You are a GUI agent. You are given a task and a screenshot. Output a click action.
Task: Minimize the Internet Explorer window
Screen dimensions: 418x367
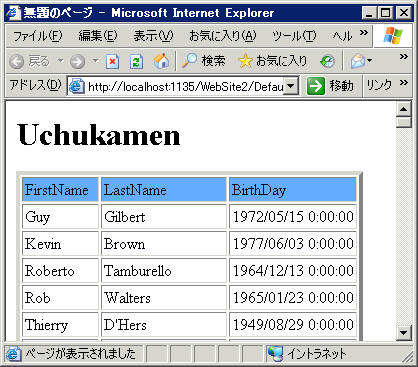tap(370, 13)
